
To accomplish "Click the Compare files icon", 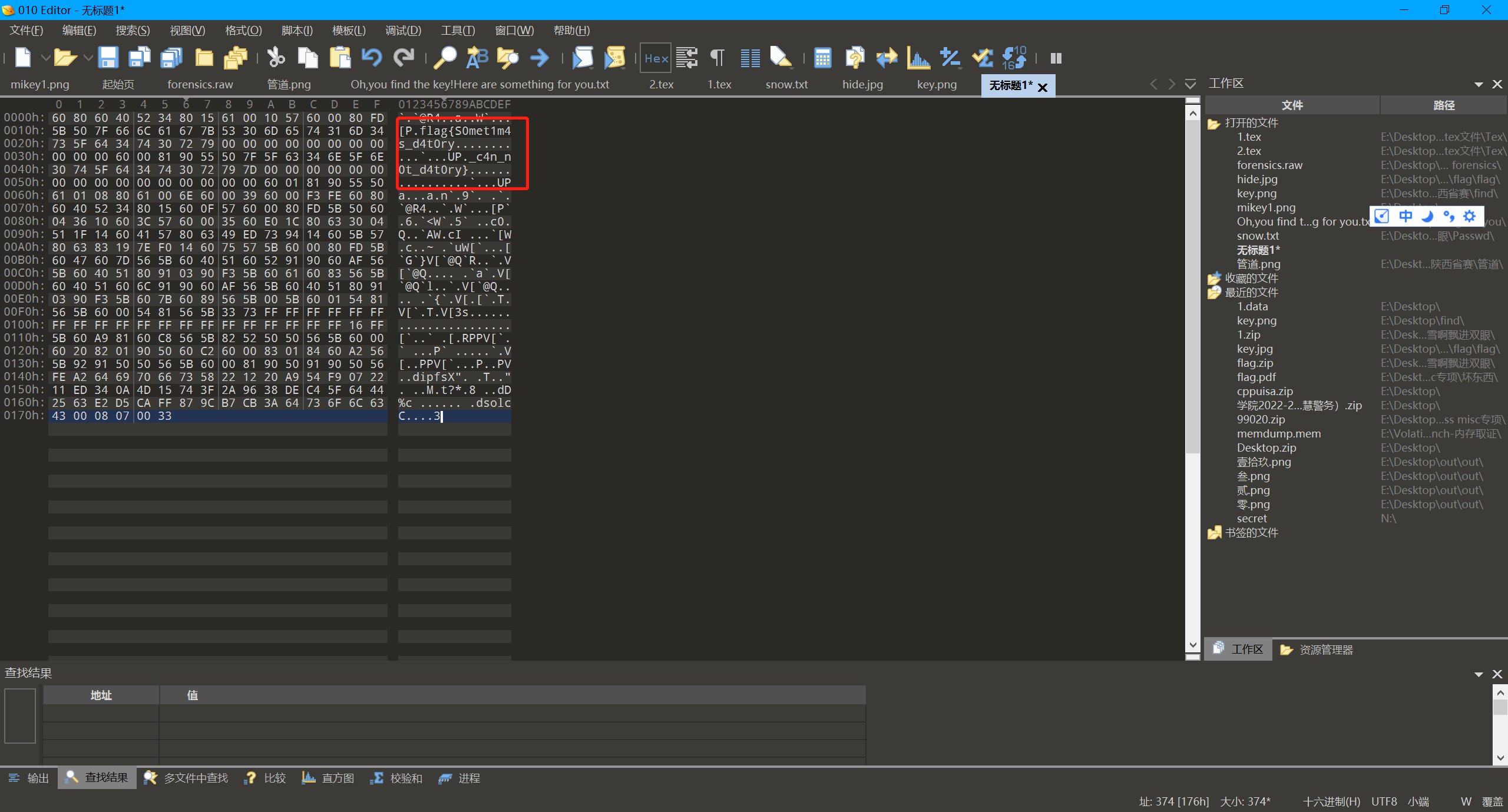I will (x=855, y=58).
